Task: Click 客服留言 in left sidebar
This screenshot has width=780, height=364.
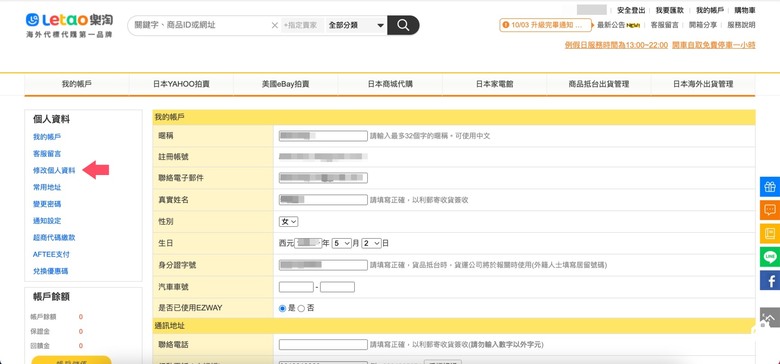Action: coord(47,154)
